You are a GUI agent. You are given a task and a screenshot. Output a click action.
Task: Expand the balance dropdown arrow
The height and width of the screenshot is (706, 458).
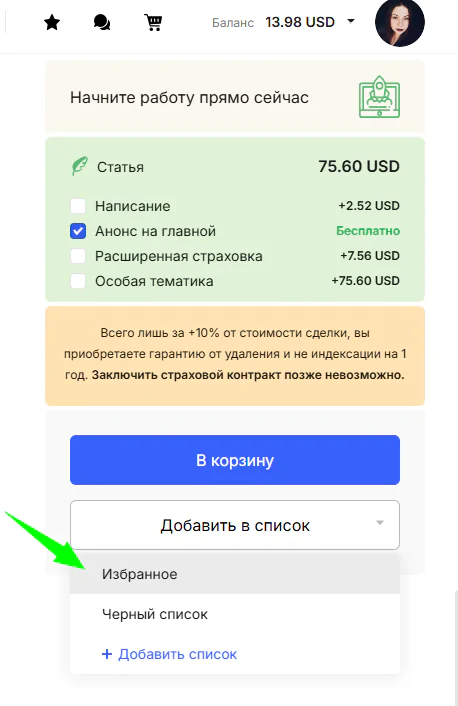click(x=351, y=21)
